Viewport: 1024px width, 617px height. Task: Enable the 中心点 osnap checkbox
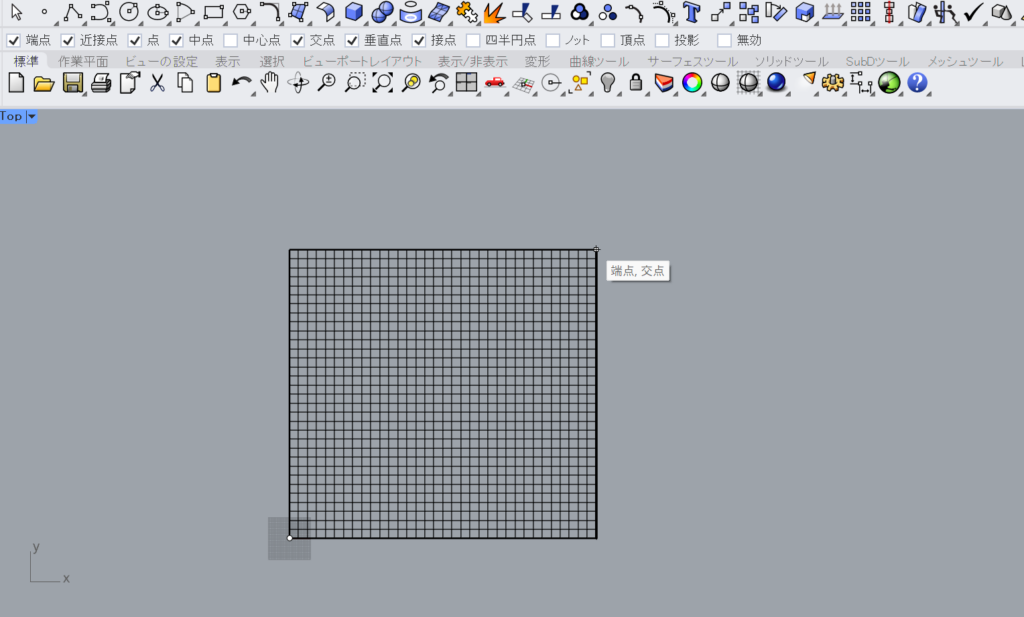point(231,40)
